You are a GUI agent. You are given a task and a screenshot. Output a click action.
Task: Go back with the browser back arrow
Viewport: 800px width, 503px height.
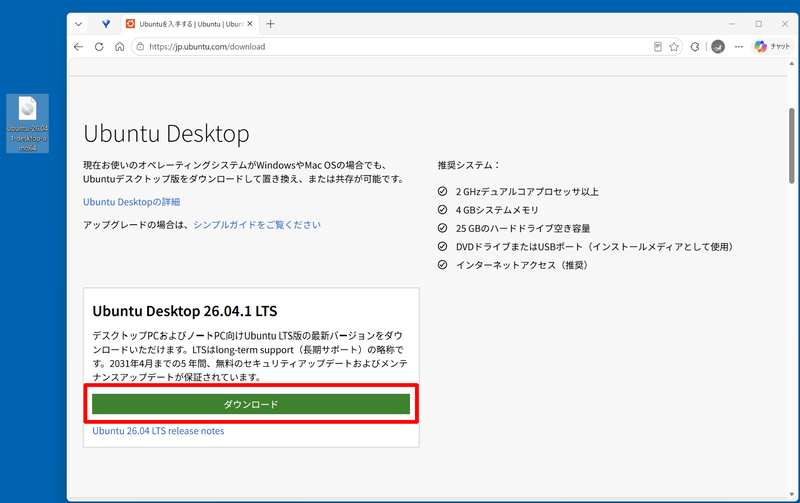point(78,46)
